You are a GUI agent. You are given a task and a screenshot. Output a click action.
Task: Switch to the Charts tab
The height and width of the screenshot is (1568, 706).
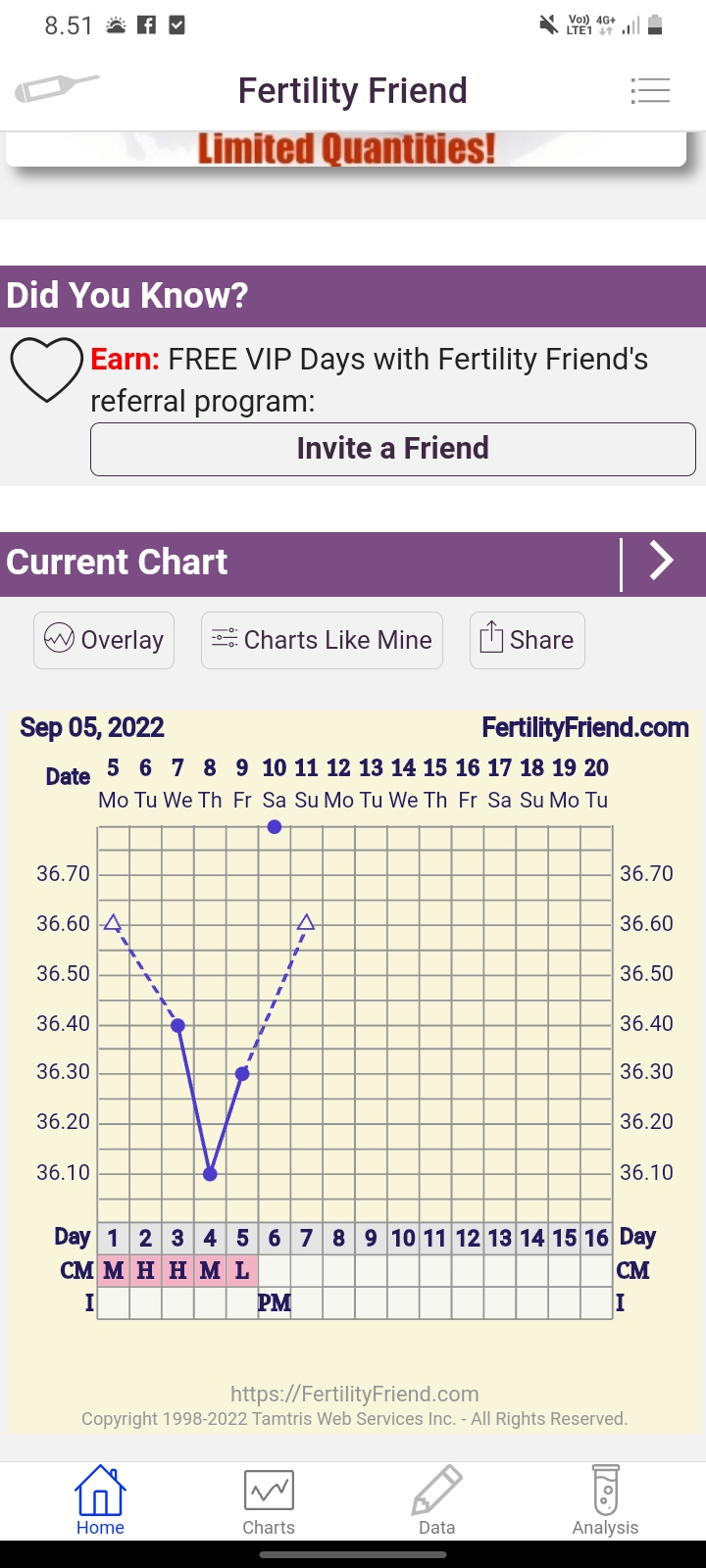[269, 1499]
